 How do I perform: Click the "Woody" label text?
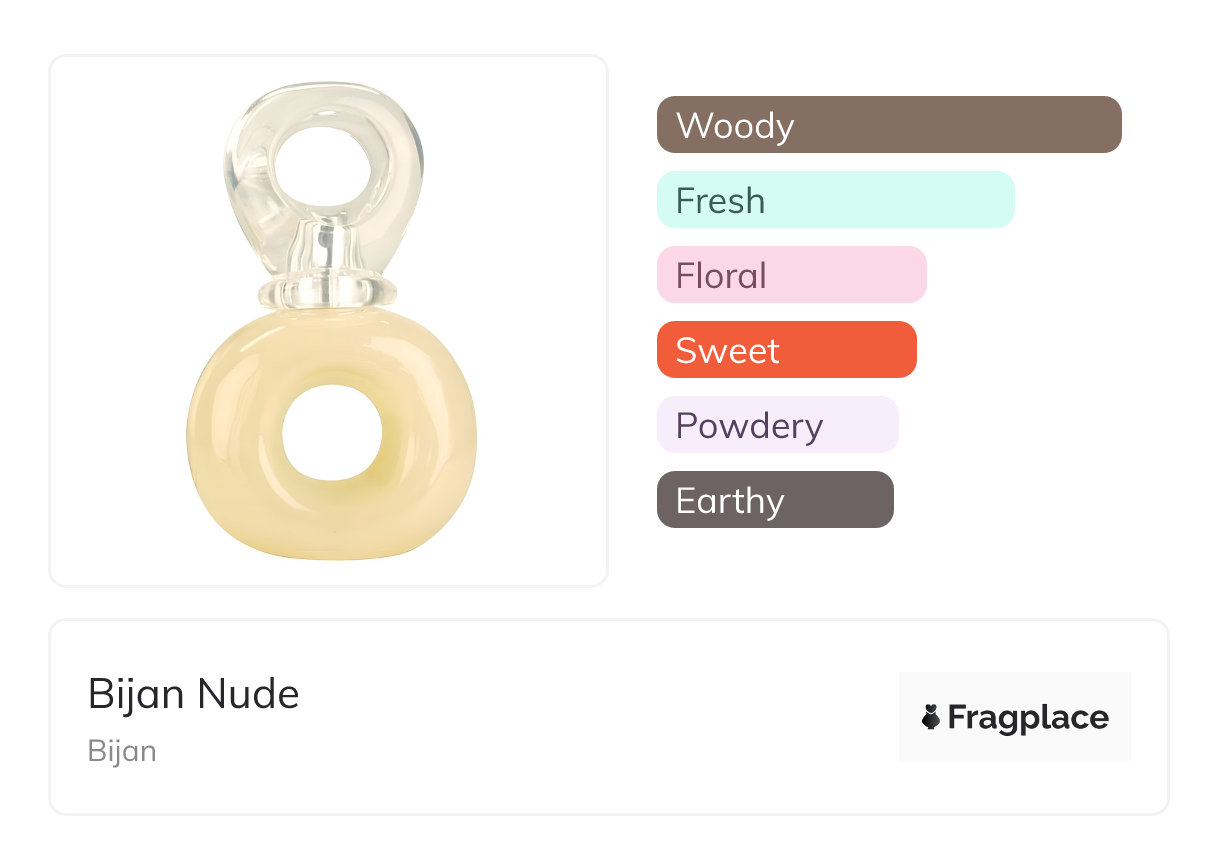tap(735, 126)
